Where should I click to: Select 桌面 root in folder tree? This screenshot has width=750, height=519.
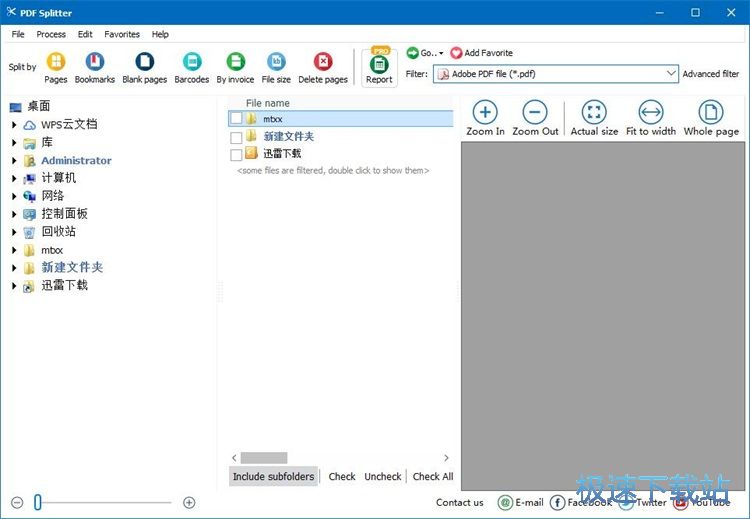tap(38, 106)
